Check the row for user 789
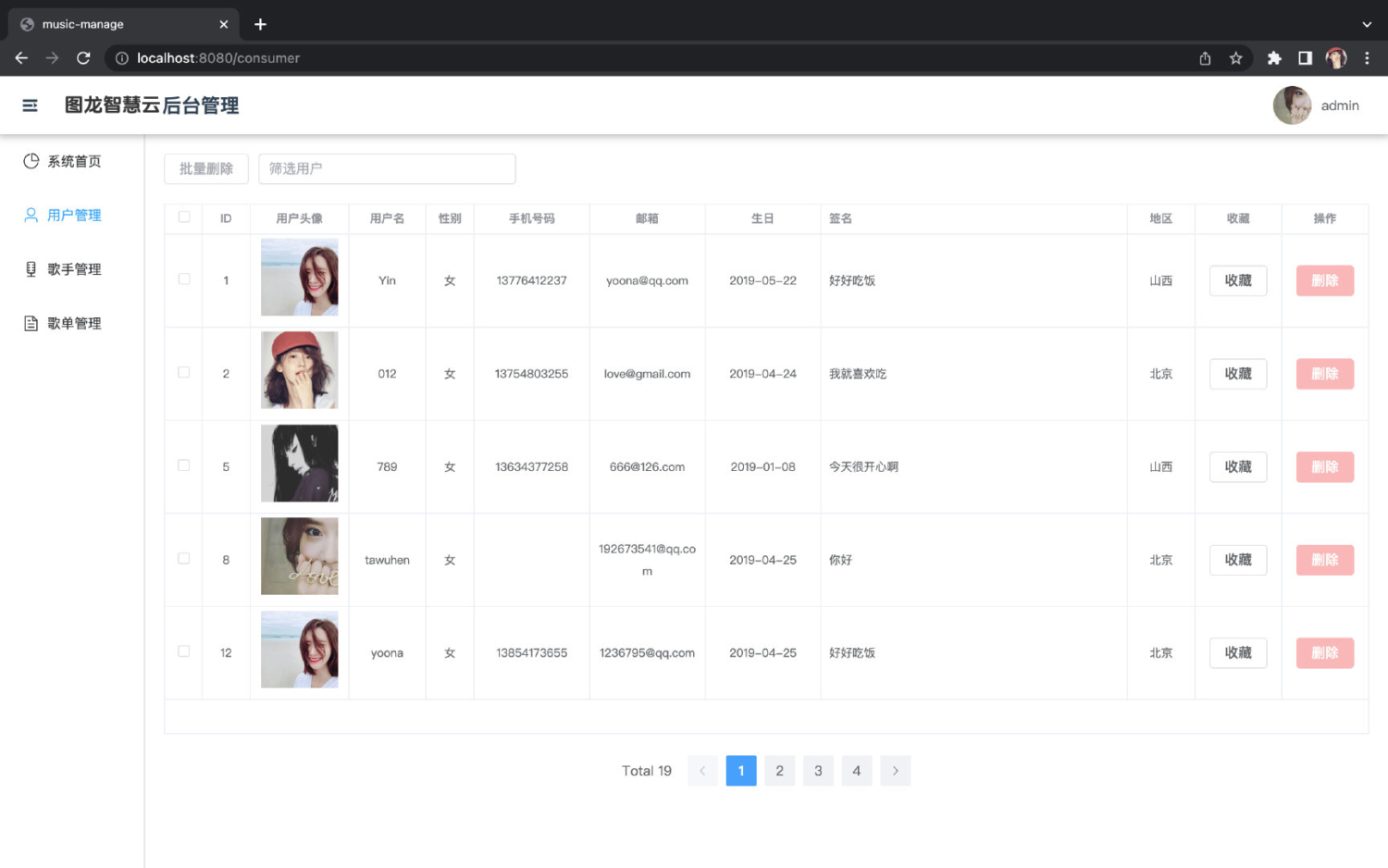1388x868 pixels. tap(184, 465)
